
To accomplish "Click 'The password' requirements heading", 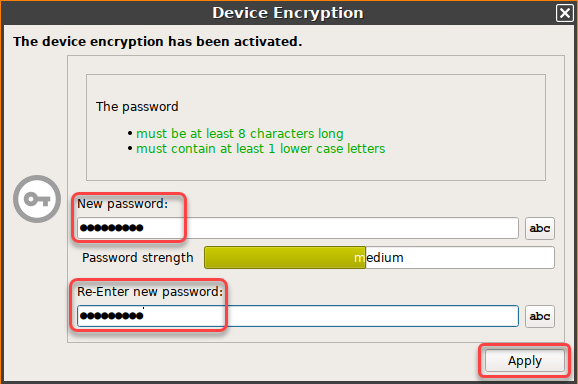I will pos(137,107).
